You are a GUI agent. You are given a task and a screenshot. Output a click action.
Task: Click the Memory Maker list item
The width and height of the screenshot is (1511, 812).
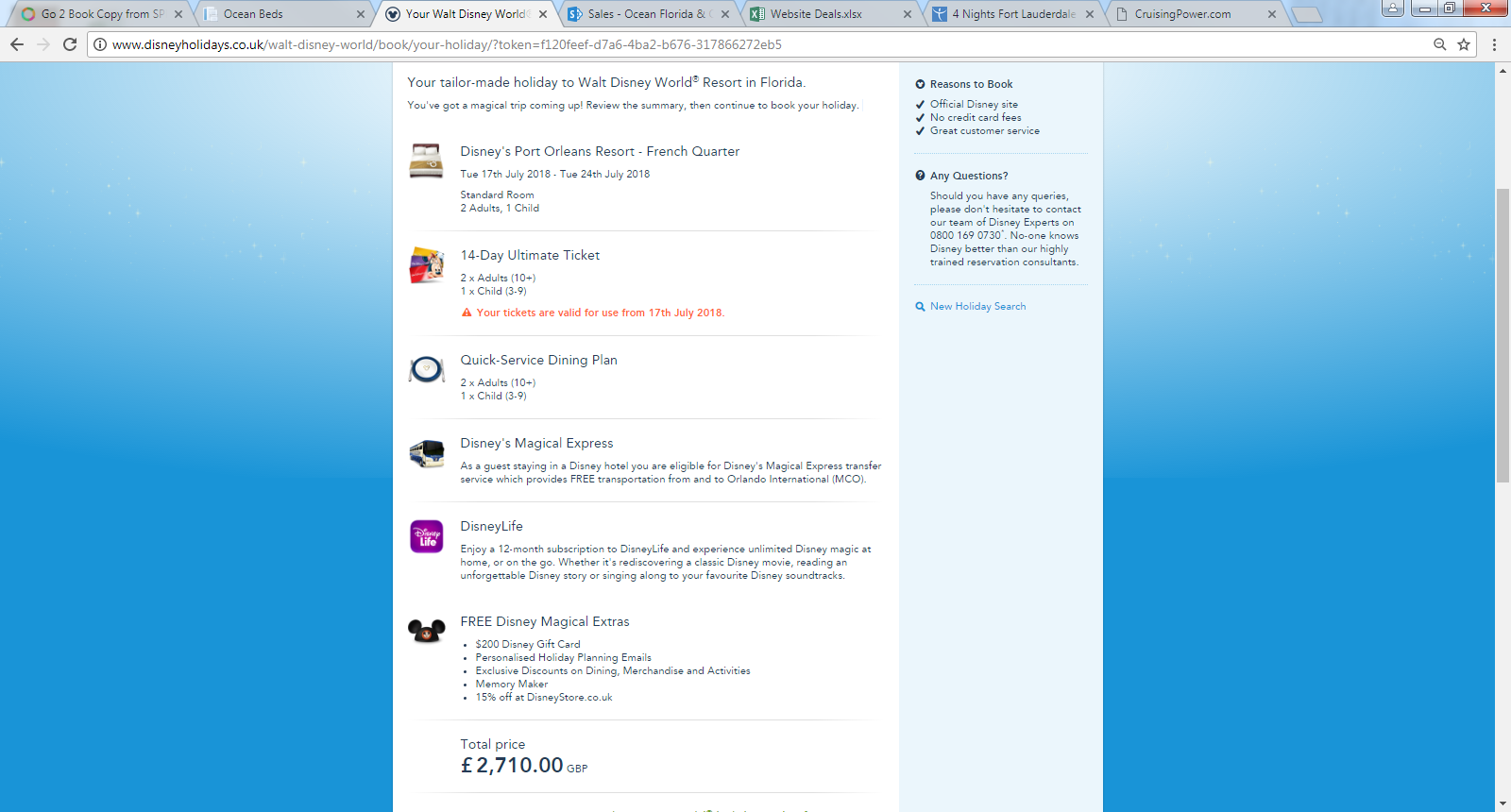tap(512, 684)
